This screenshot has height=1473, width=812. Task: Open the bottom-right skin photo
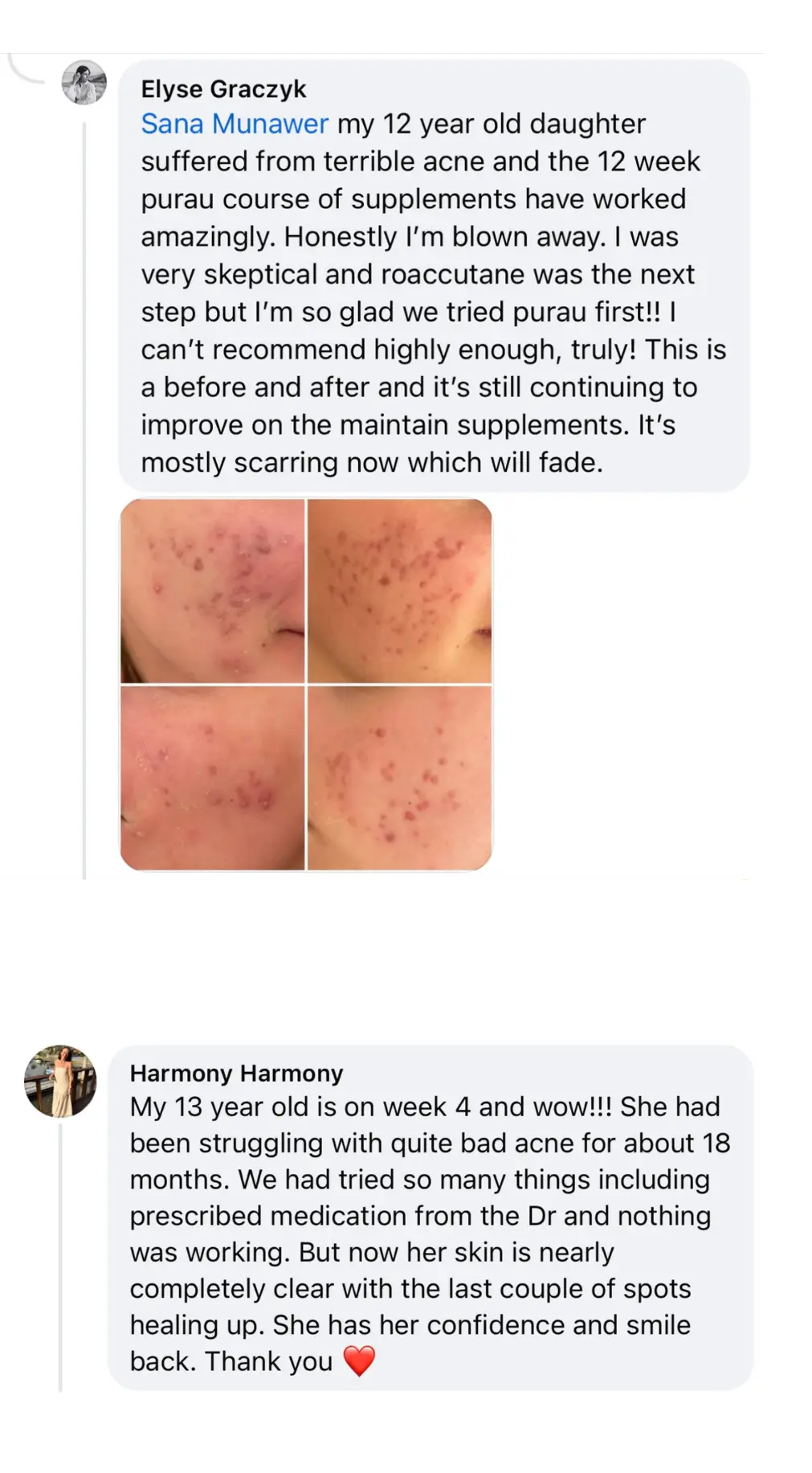[x=399, y=778]
